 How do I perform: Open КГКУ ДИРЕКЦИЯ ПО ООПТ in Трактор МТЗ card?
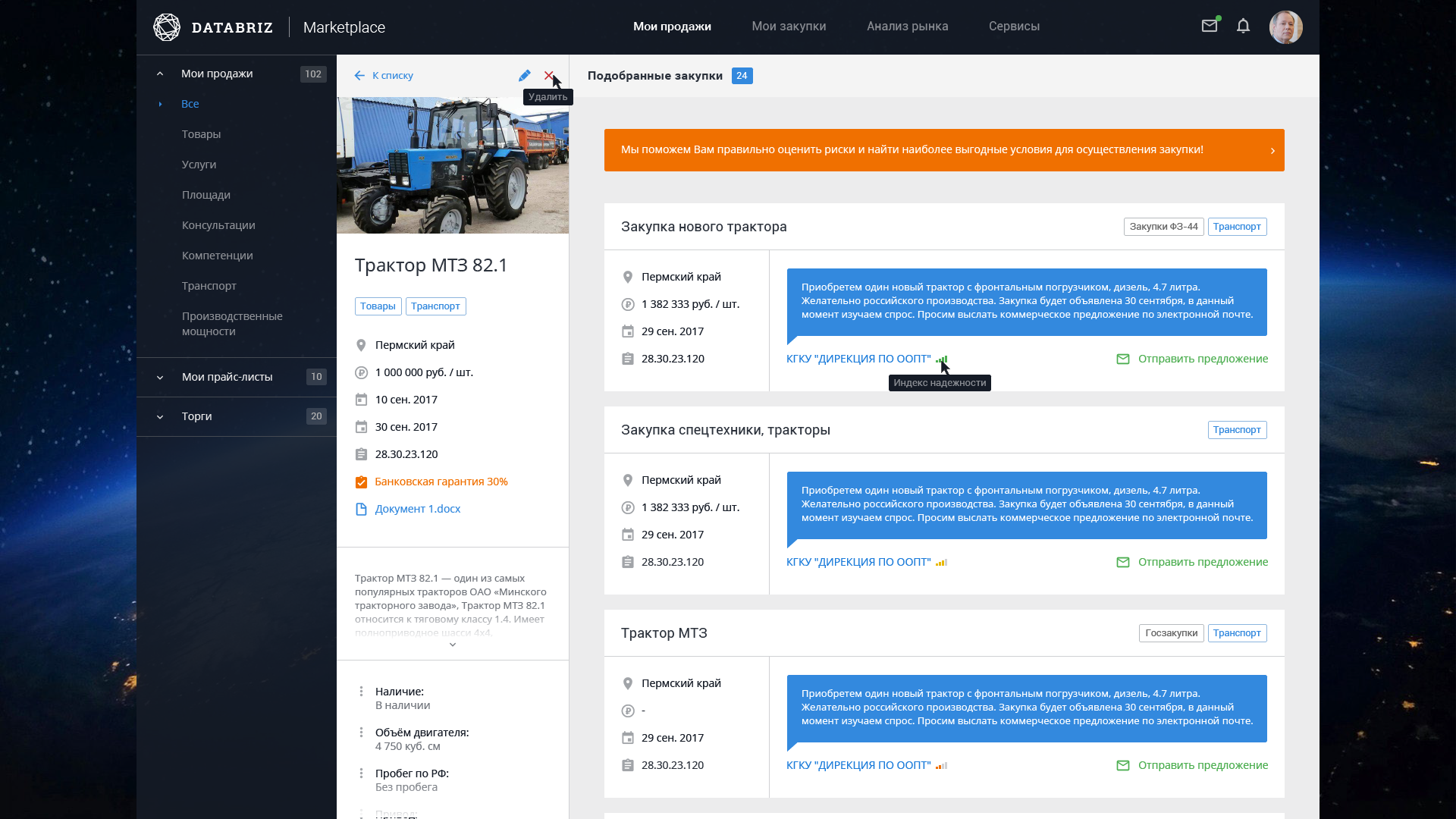click(858, 765)
